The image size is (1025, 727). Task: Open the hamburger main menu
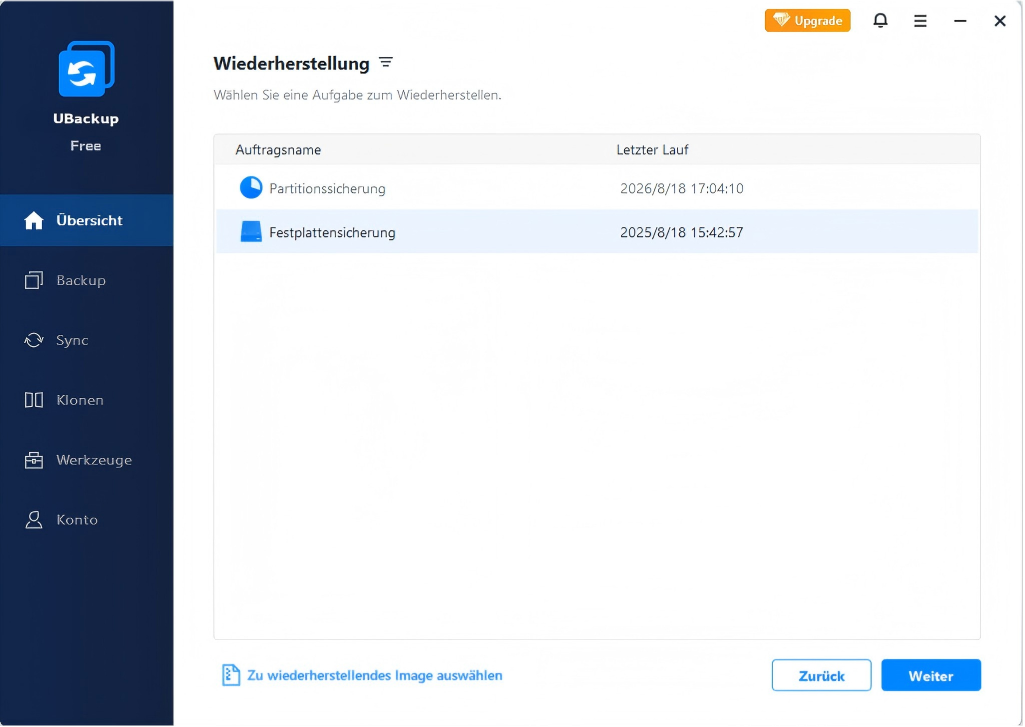920,21
